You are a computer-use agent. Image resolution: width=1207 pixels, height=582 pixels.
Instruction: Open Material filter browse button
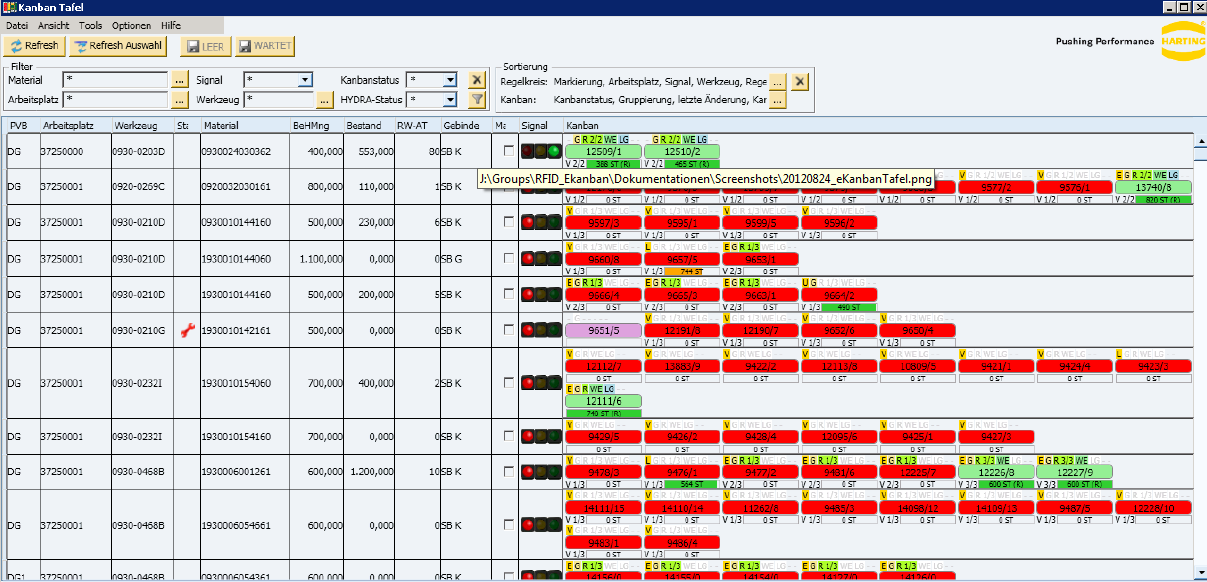[x=180, y=80]
